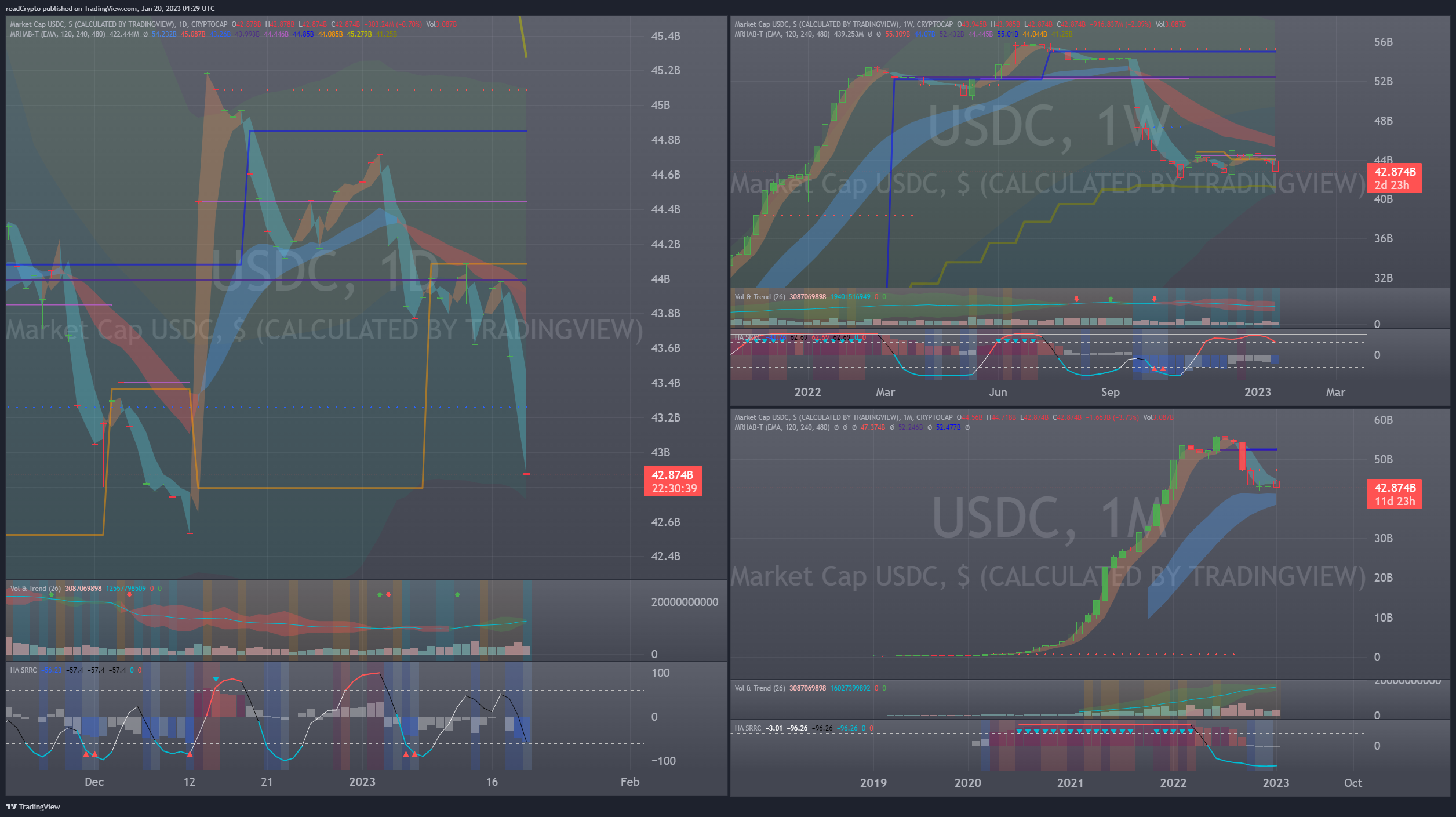1456x817 pixels.
Task: Click 44B on the 1D price axis
Action: click(660, 279)
